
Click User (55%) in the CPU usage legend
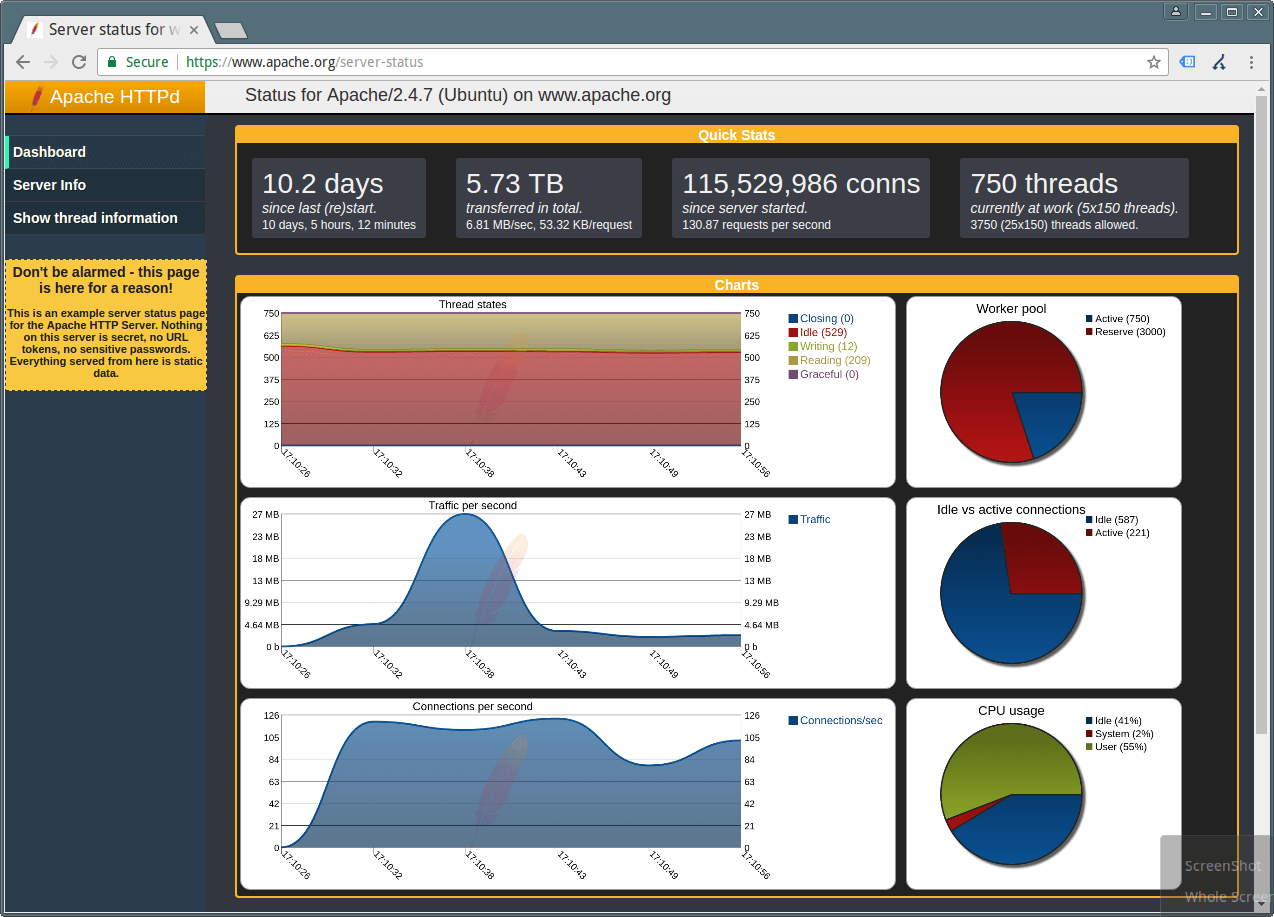(x=1117, y=747)
